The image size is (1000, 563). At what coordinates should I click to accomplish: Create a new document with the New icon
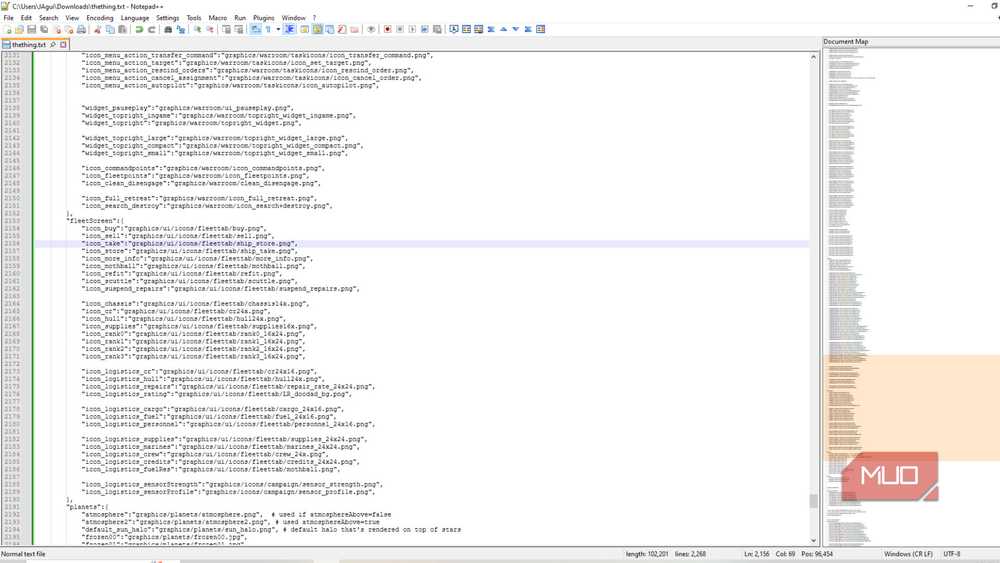pyautogui.click(x=8, y=29)
